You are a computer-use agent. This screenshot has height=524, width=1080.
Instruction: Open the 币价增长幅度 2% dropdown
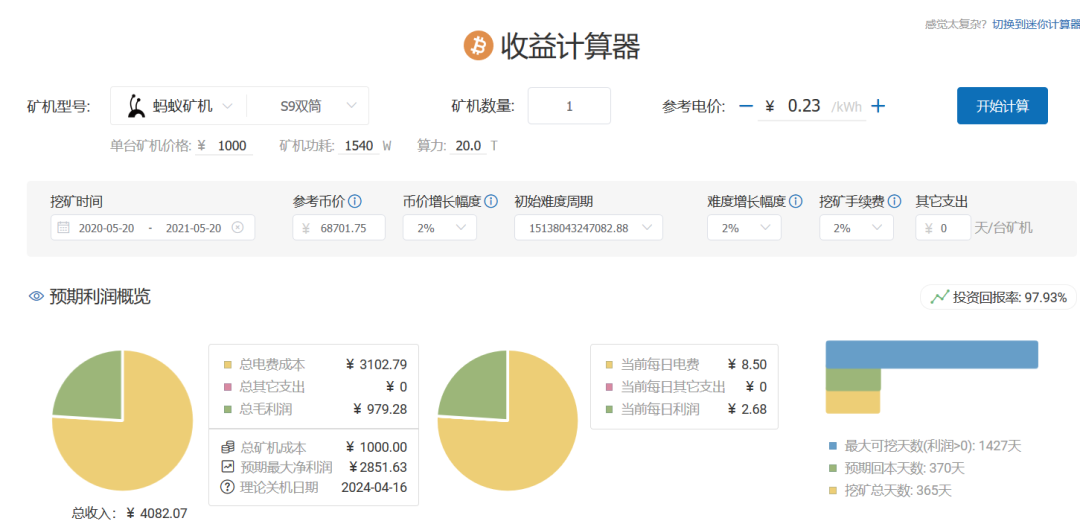pos(439,228)
